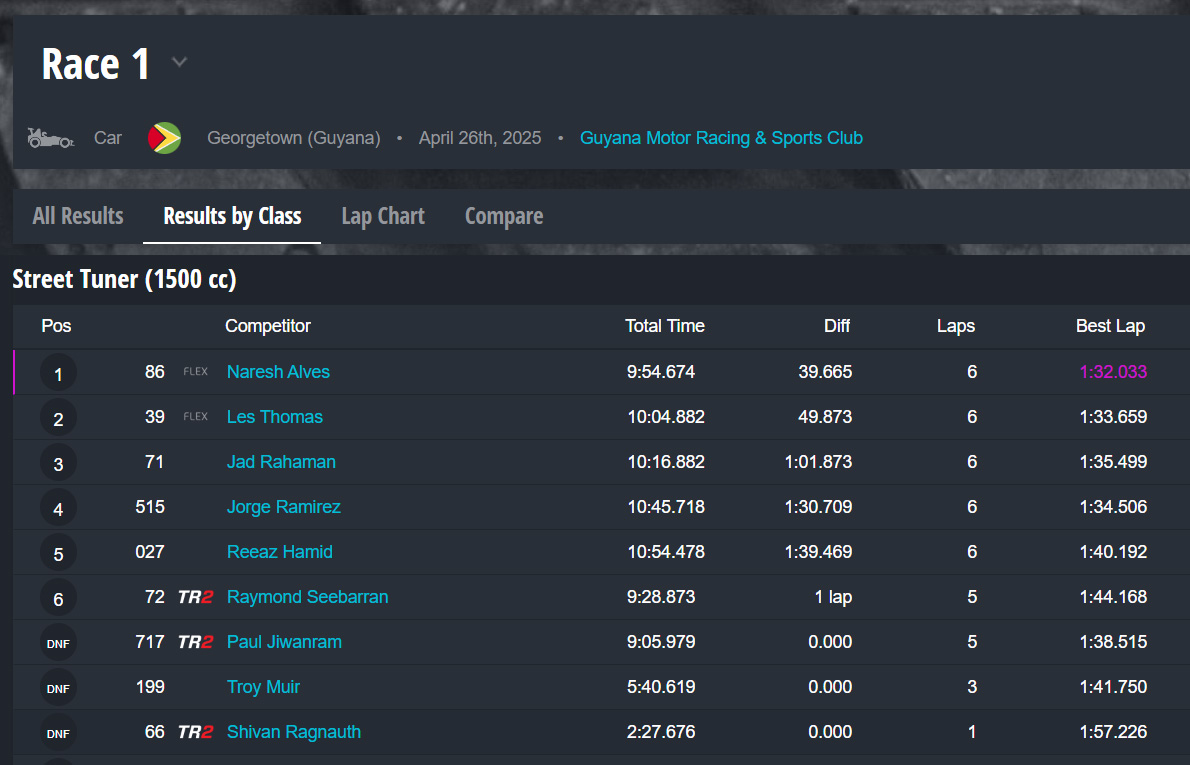This screenshot has height=765, width=1190.
Task: Open the Lap Chart tab
Action: (x=383, y=216)
